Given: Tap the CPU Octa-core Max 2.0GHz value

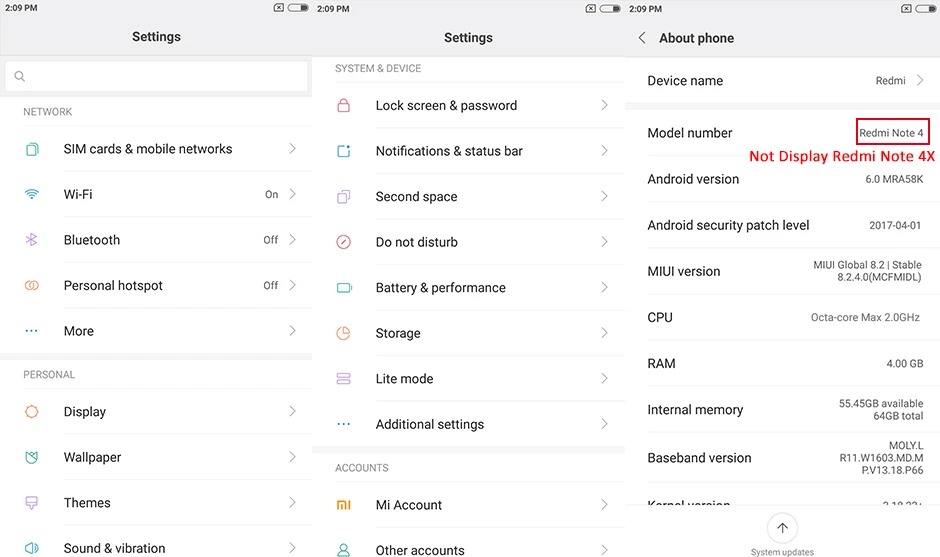Looking at the screenshot, I should tap(865, 317).
